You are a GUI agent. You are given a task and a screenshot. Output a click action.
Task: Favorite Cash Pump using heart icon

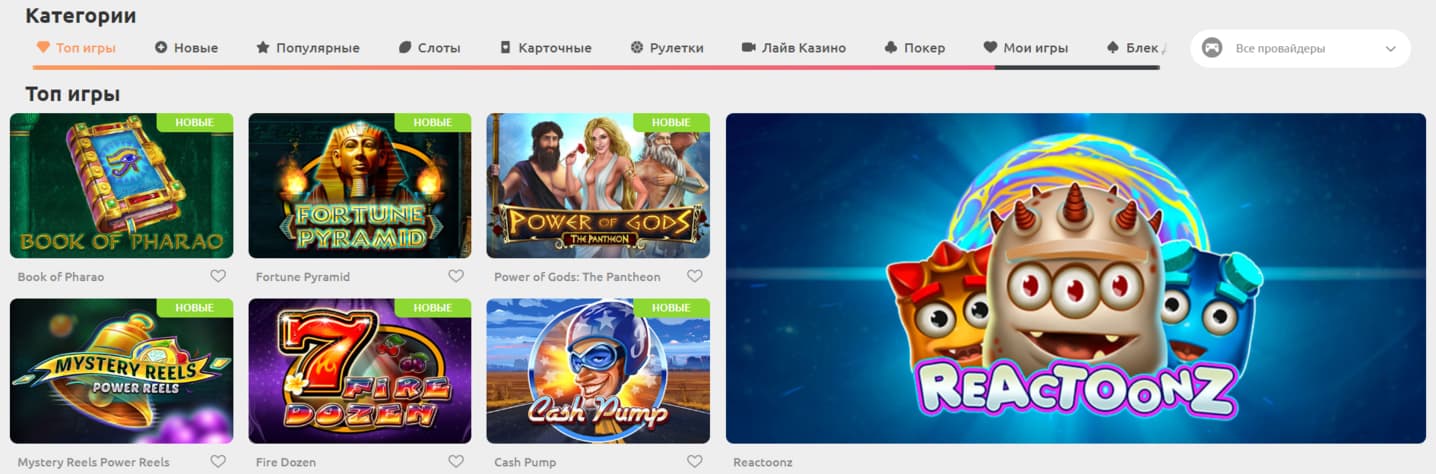click(x=695, y=462)
